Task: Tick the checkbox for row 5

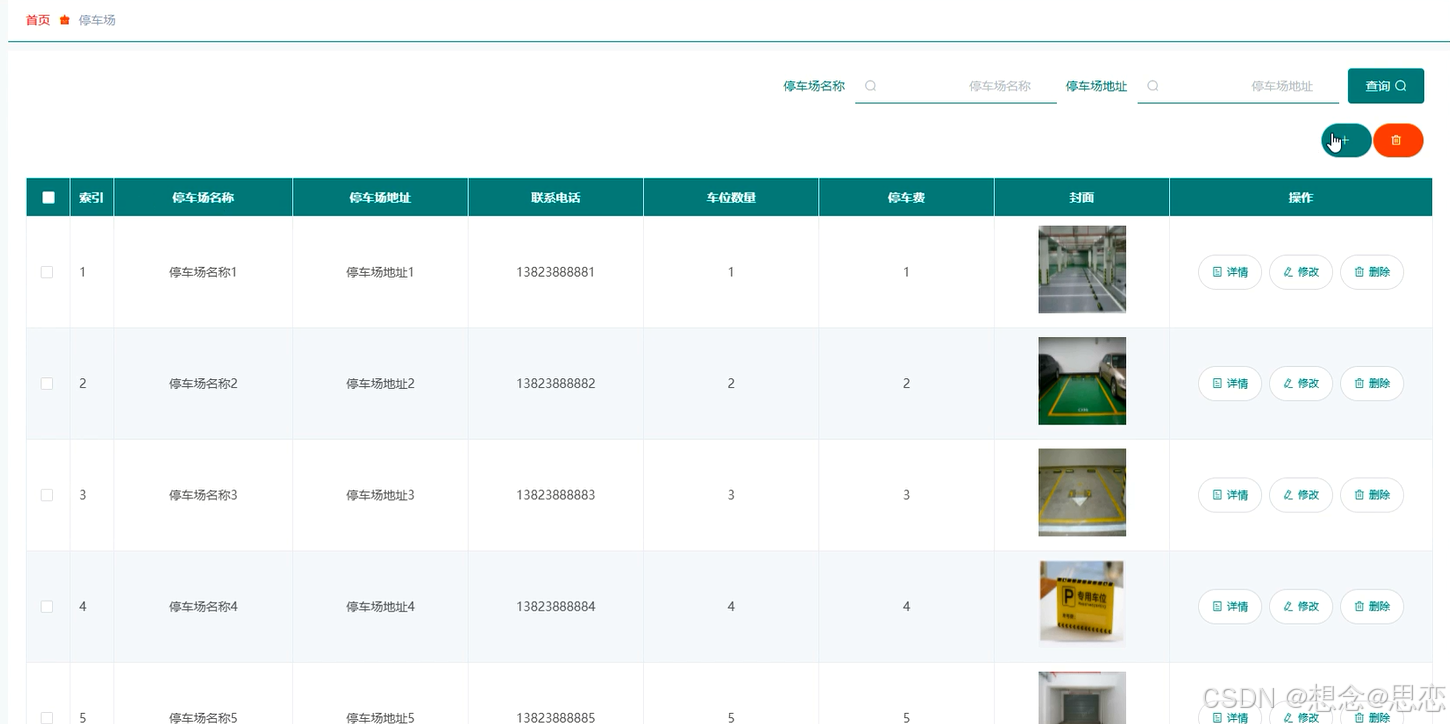Action: click(x=47, y=718)
